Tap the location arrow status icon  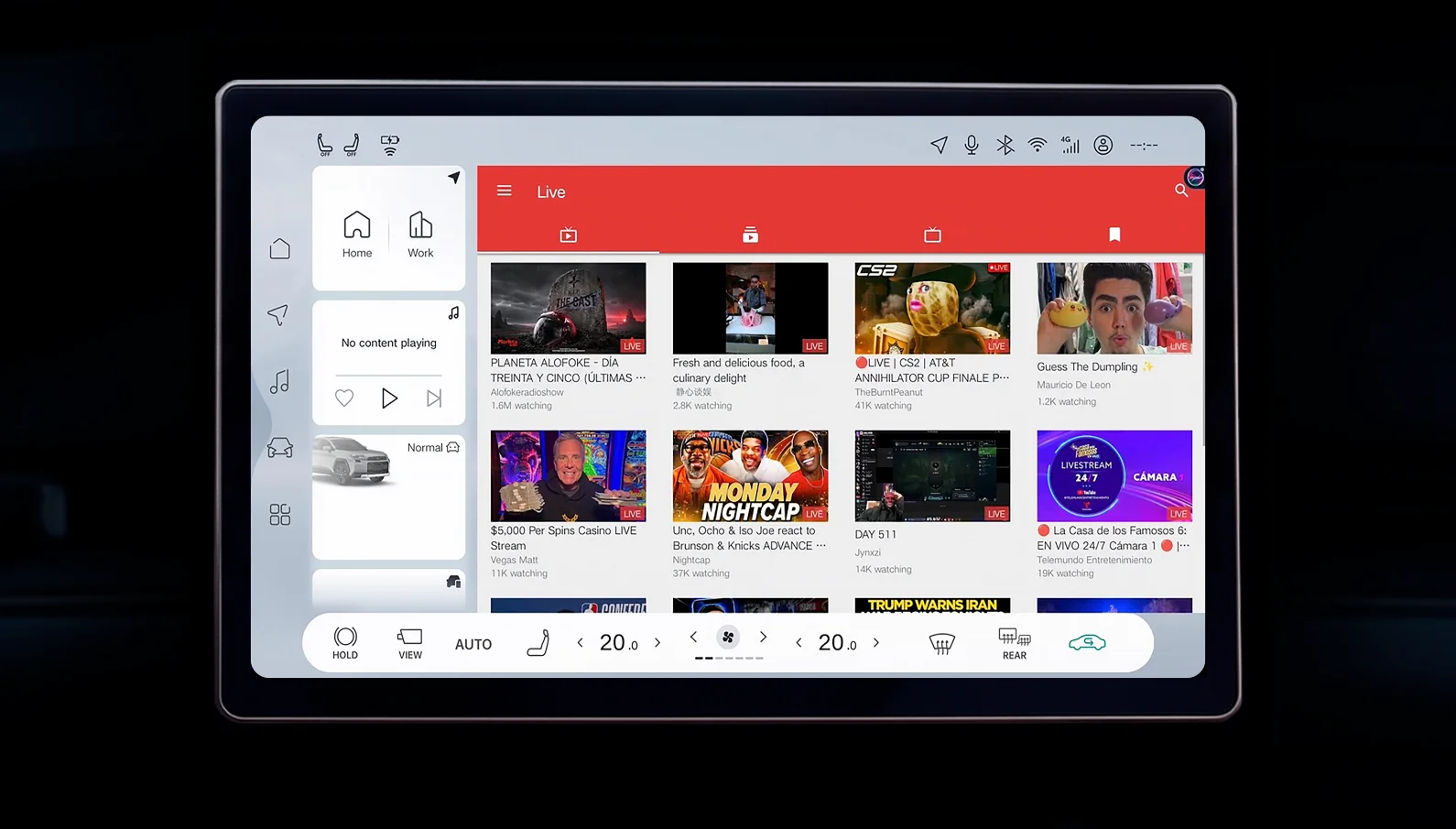click(x=939, y=145)
